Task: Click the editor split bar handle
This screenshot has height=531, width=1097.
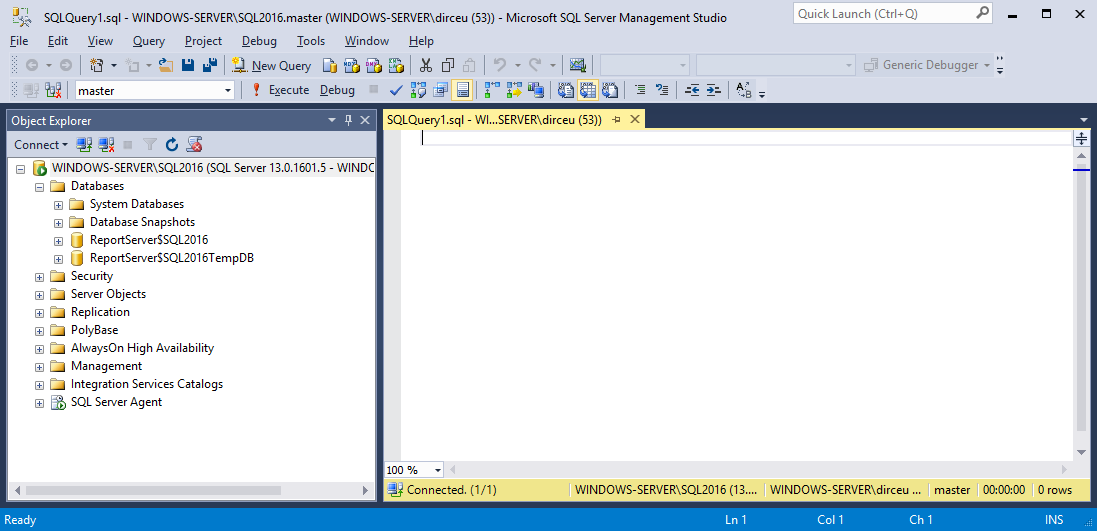Action: click(x=1082, y=138)
